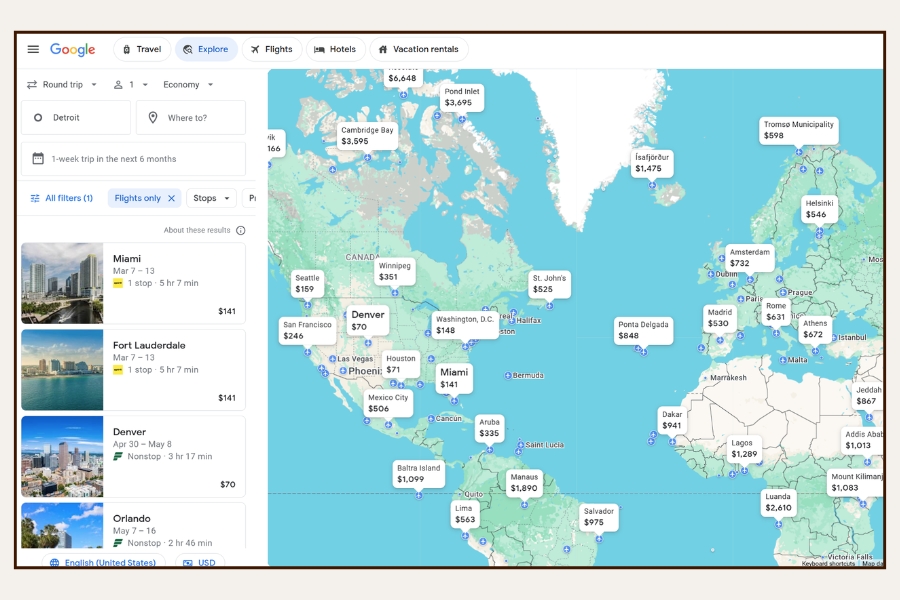The width and height of the screenshot is (900, 600).
Task: Click the Baltra Island $1,099 label
Action: 418,474
